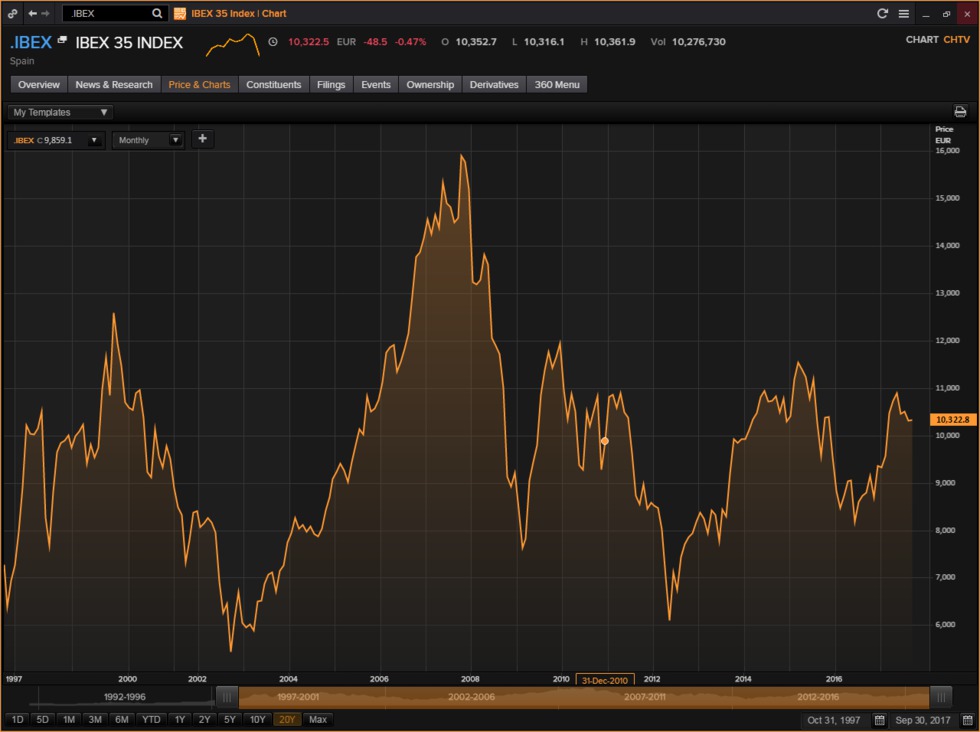This screenshot has height=732, width=980.
Task: Add a new series with plus button
Action: 202,139
